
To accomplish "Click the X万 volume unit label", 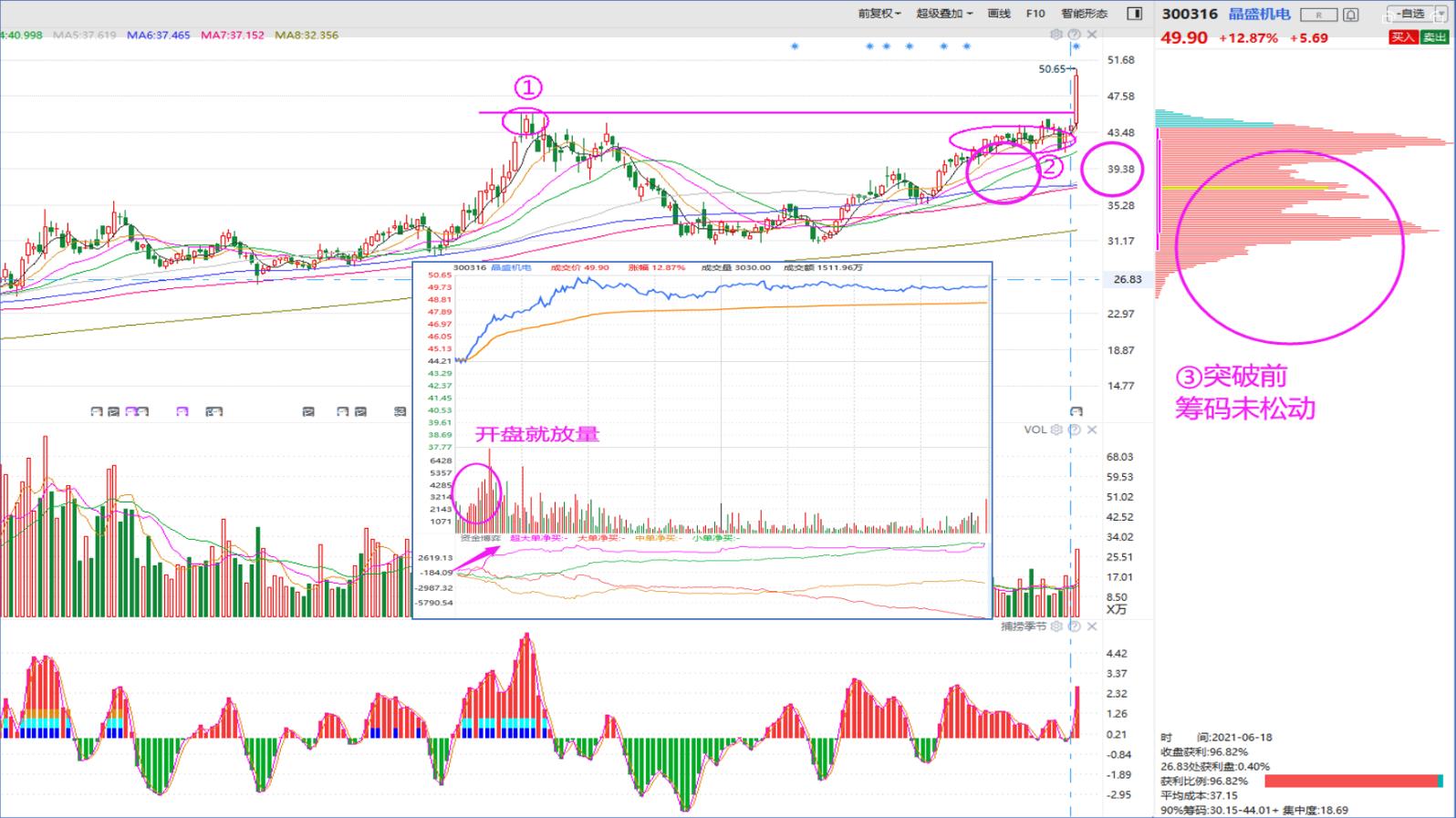I will click(1117, 609).
